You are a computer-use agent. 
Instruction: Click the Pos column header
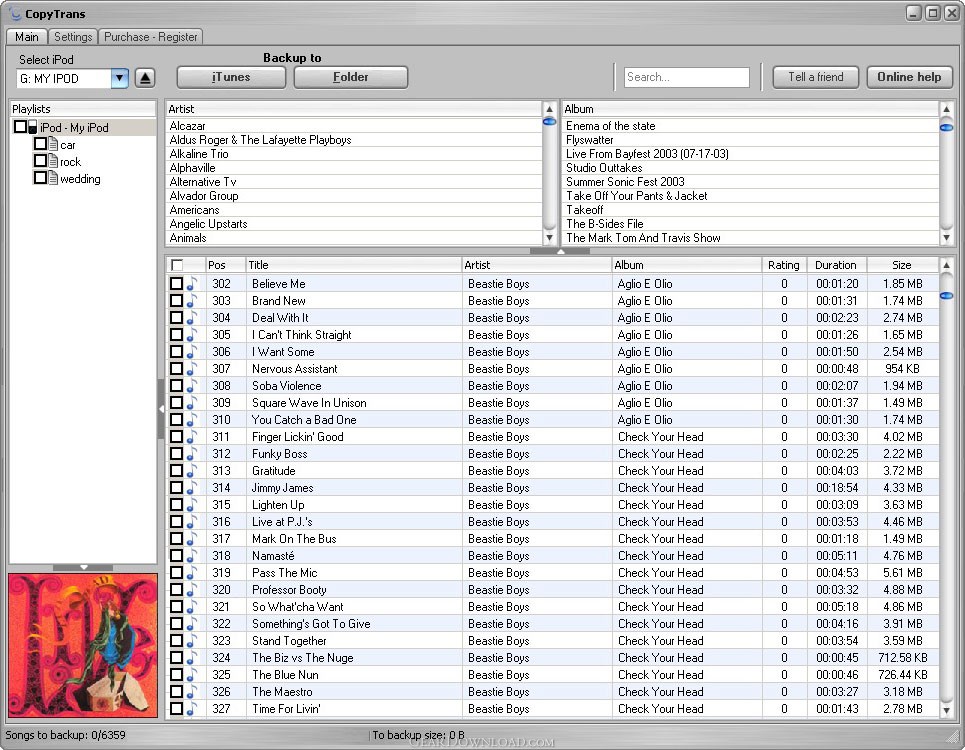point(225,265)
